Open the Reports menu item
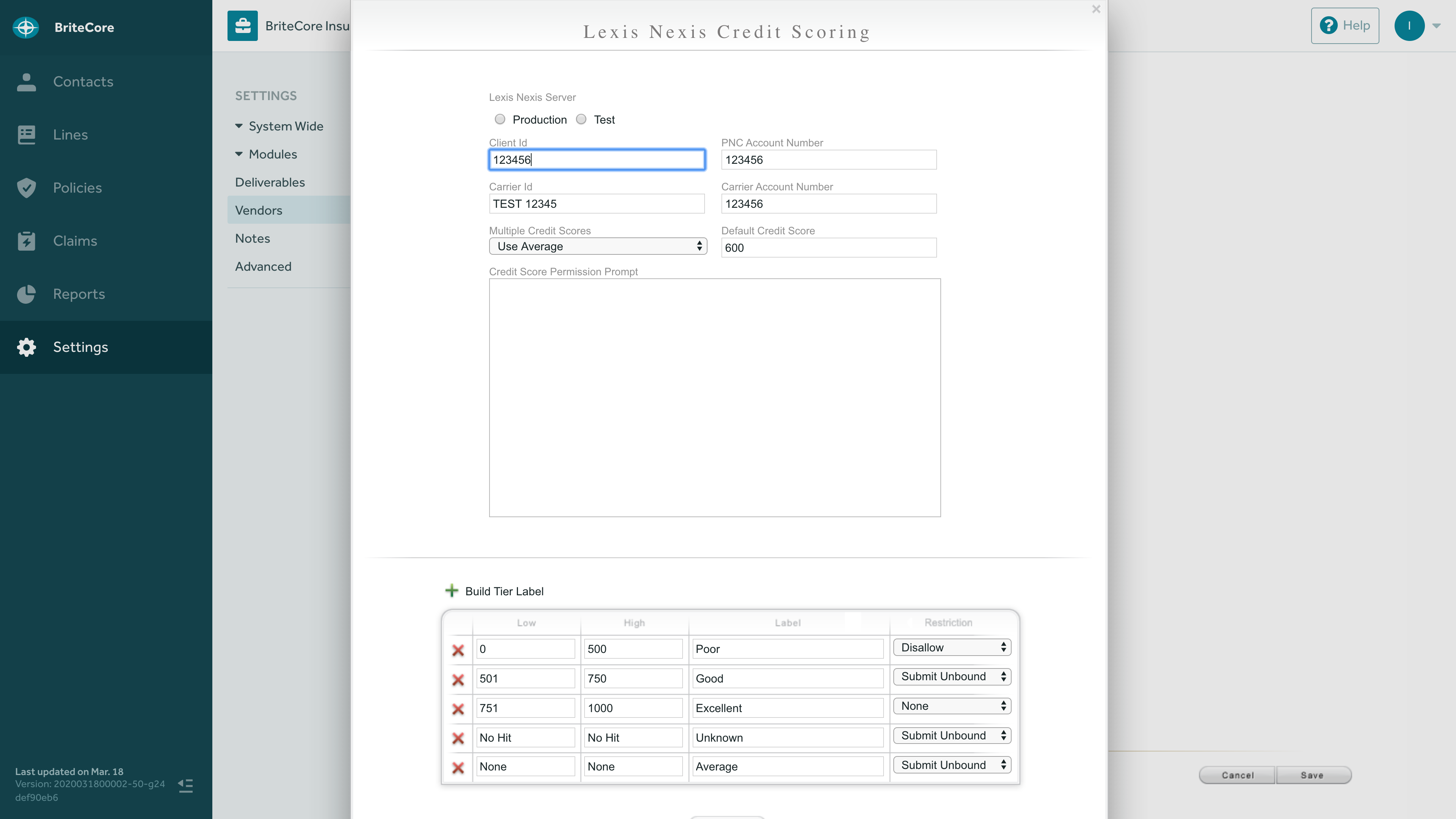 (106, 294)
